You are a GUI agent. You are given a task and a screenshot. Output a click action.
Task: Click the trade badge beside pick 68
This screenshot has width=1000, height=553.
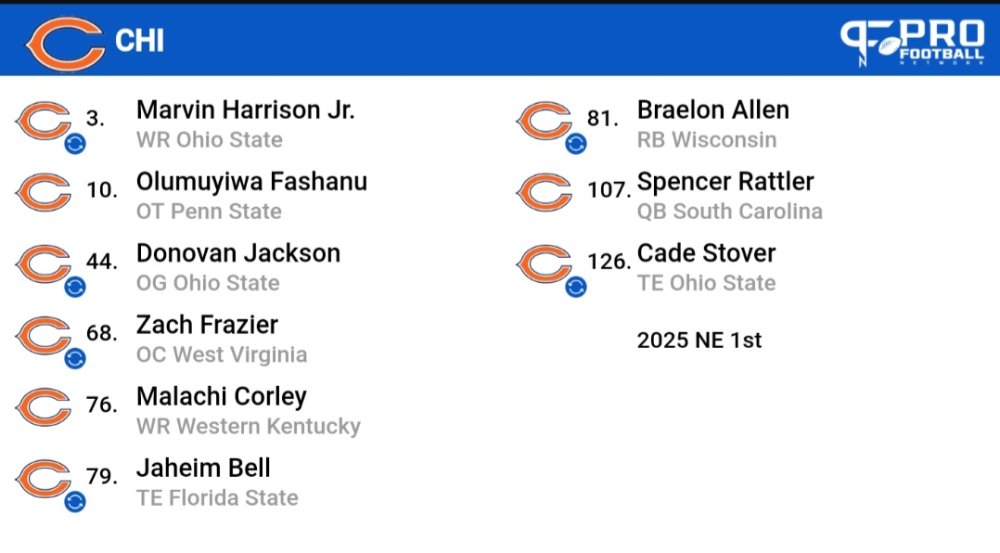click(75, 358)
